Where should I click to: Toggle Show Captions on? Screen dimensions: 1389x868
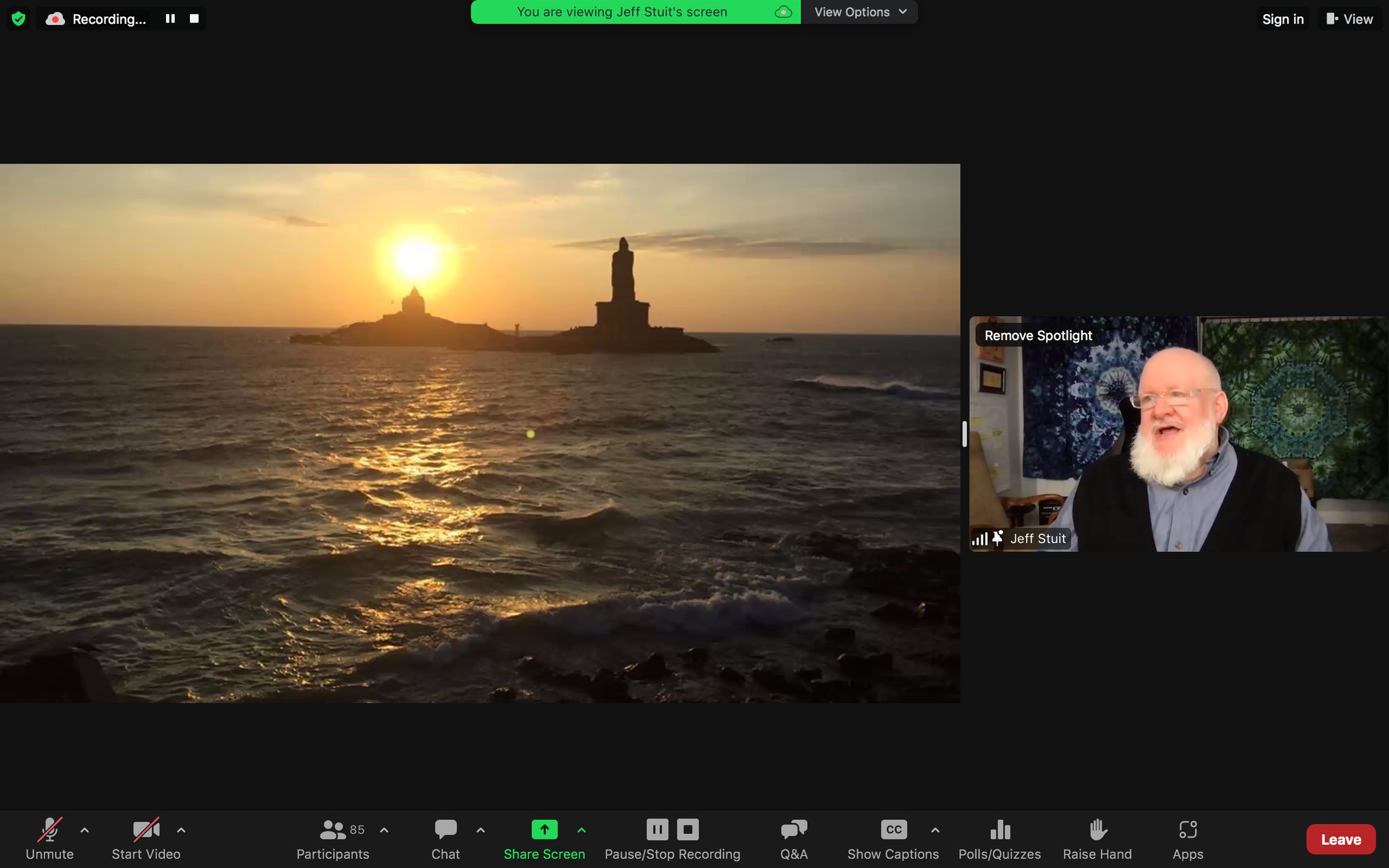pyautogui.click(x=893, y=839)
